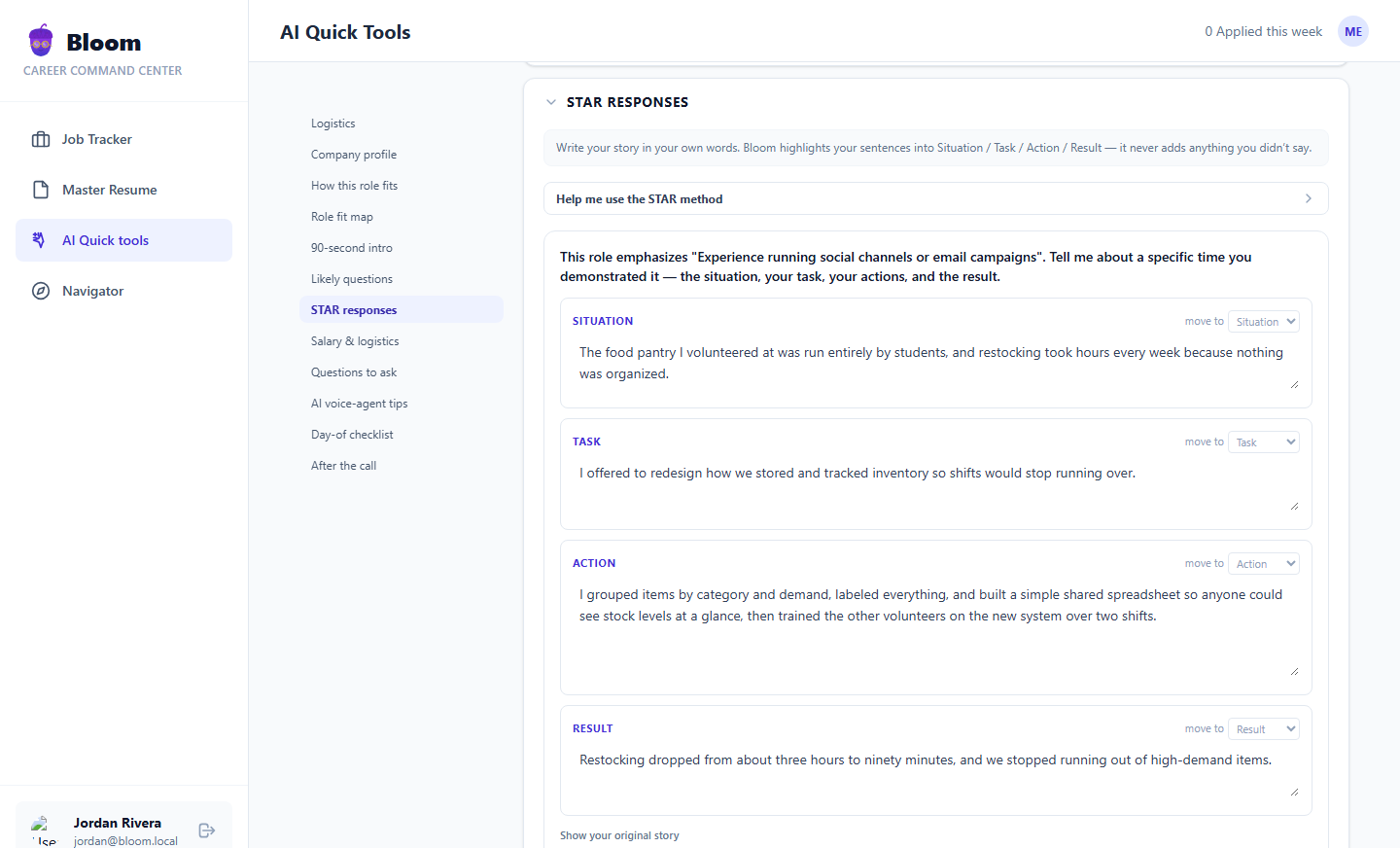Click the AI Quick tools sparkle icon
Viewport: 1400px width, 848px height.
39,240
